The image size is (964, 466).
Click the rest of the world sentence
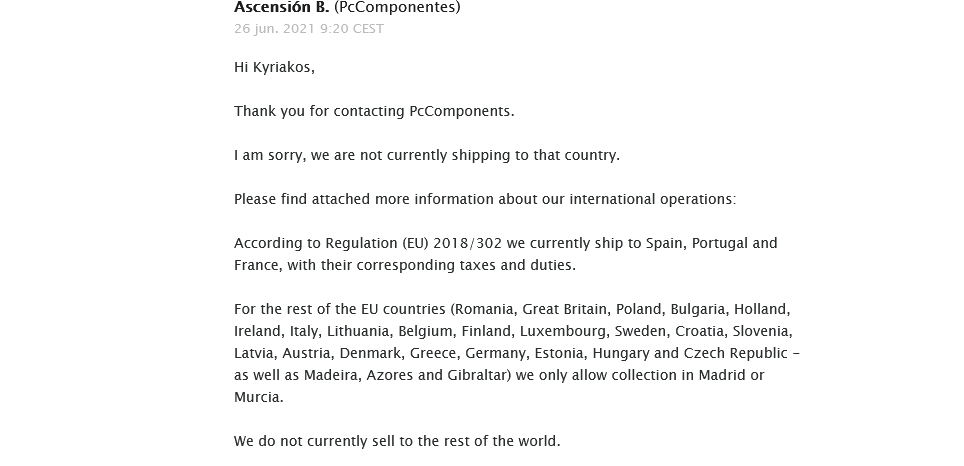397,441
